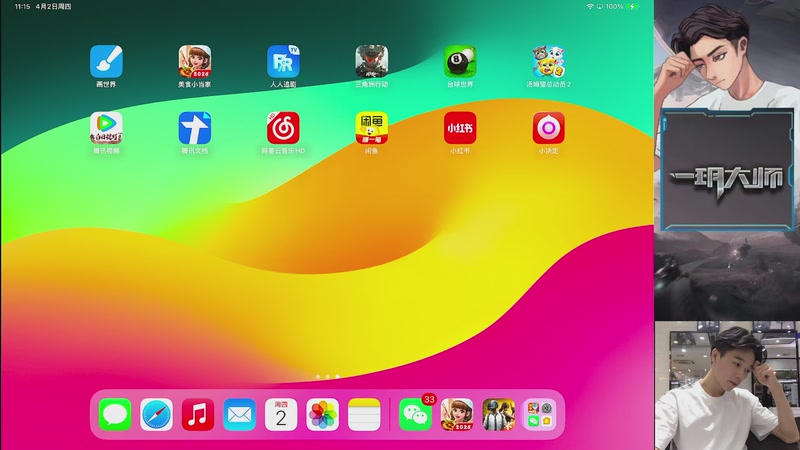Open Safari browser in the dock

pos(156,414)
